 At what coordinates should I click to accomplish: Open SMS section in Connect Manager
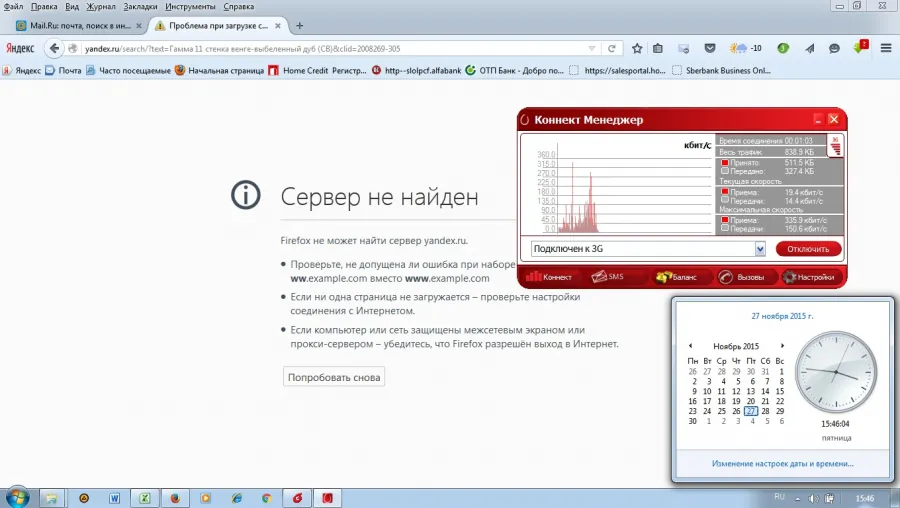tap(607, 277)
